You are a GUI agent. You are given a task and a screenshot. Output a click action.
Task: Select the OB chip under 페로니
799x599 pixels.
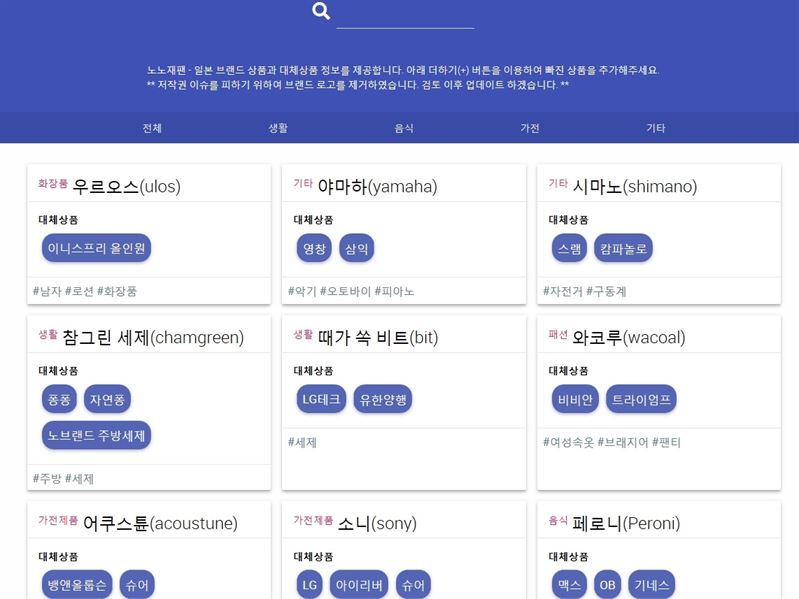point(607,584)
